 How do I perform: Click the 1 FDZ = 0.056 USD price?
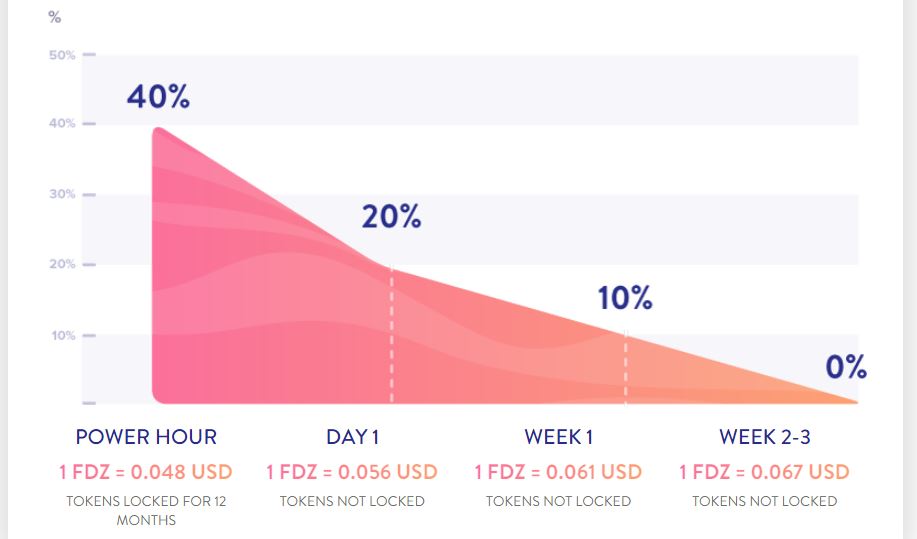click(x=352, y=472)
